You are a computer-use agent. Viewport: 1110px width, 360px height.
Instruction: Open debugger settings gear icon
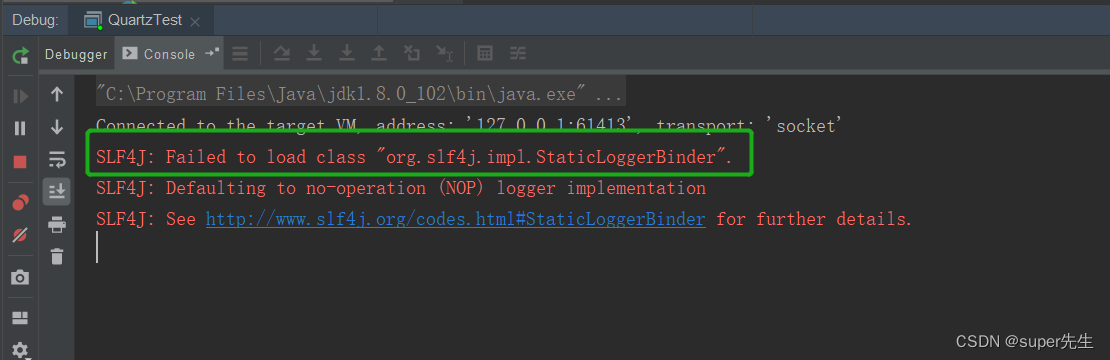coord(20,349)
